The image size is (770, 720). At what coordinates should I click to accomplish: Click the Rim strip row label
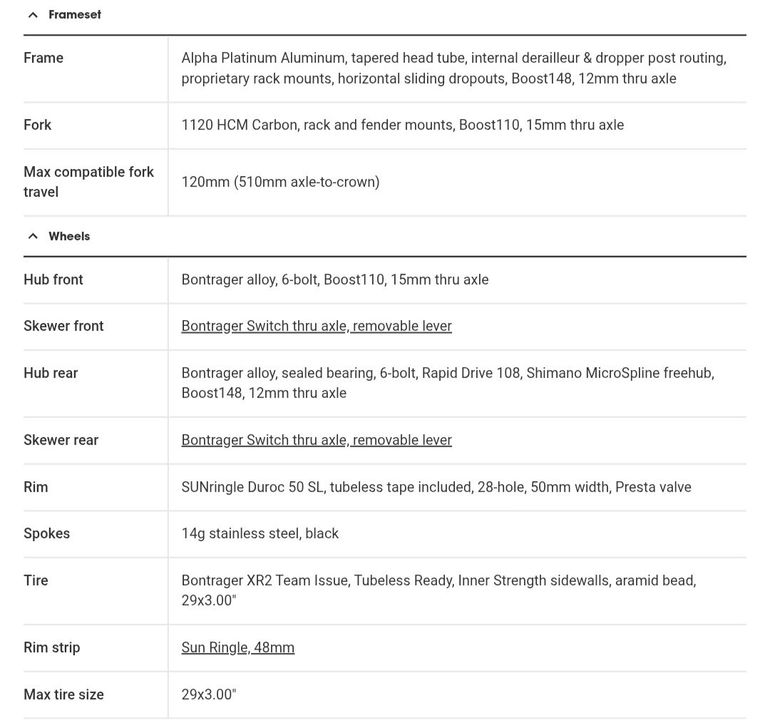(52, 648)
